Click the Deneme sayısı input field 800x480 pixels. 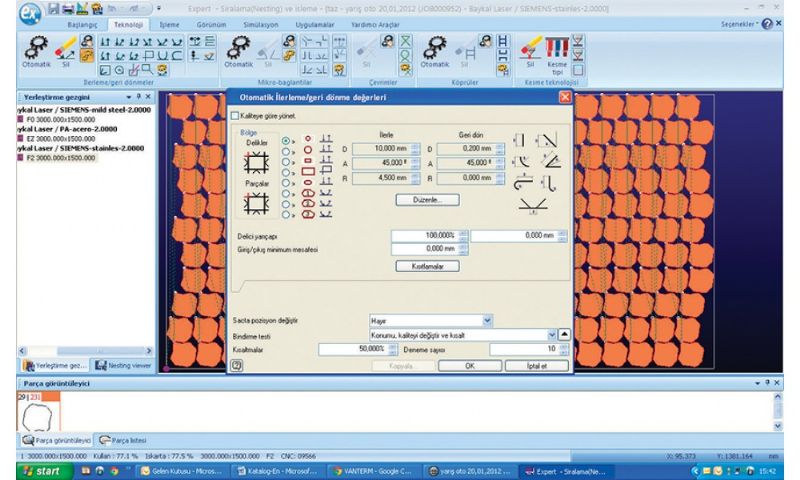(x=522, y=349)
